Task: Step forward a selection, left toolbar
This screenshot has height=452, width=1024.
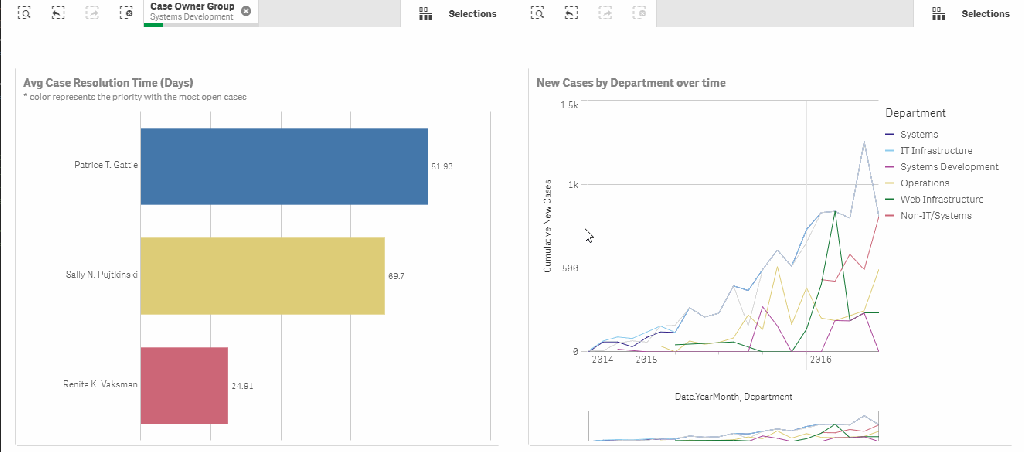Action: coord(92,13)
